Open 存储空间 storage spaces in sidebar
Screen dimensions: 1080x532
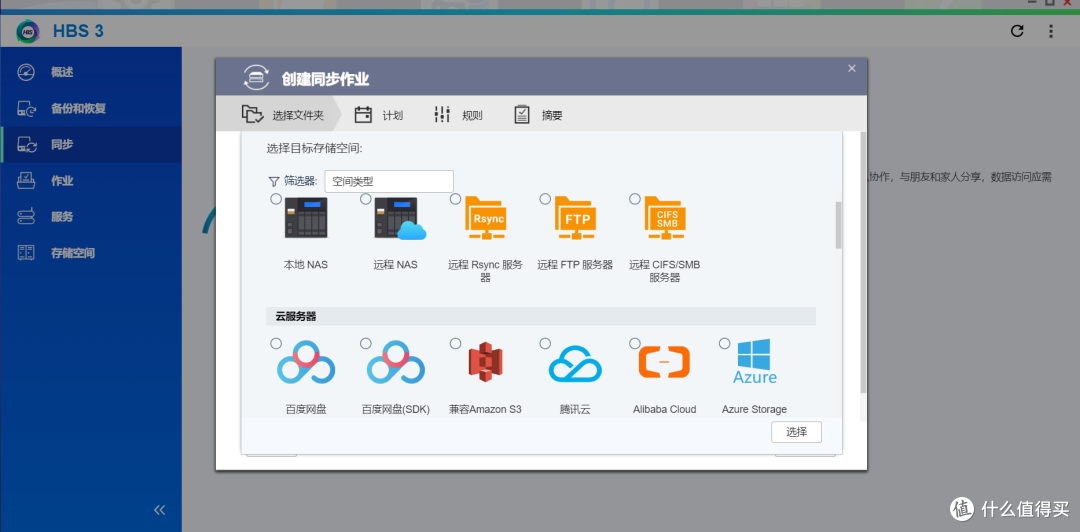(91, 253)
